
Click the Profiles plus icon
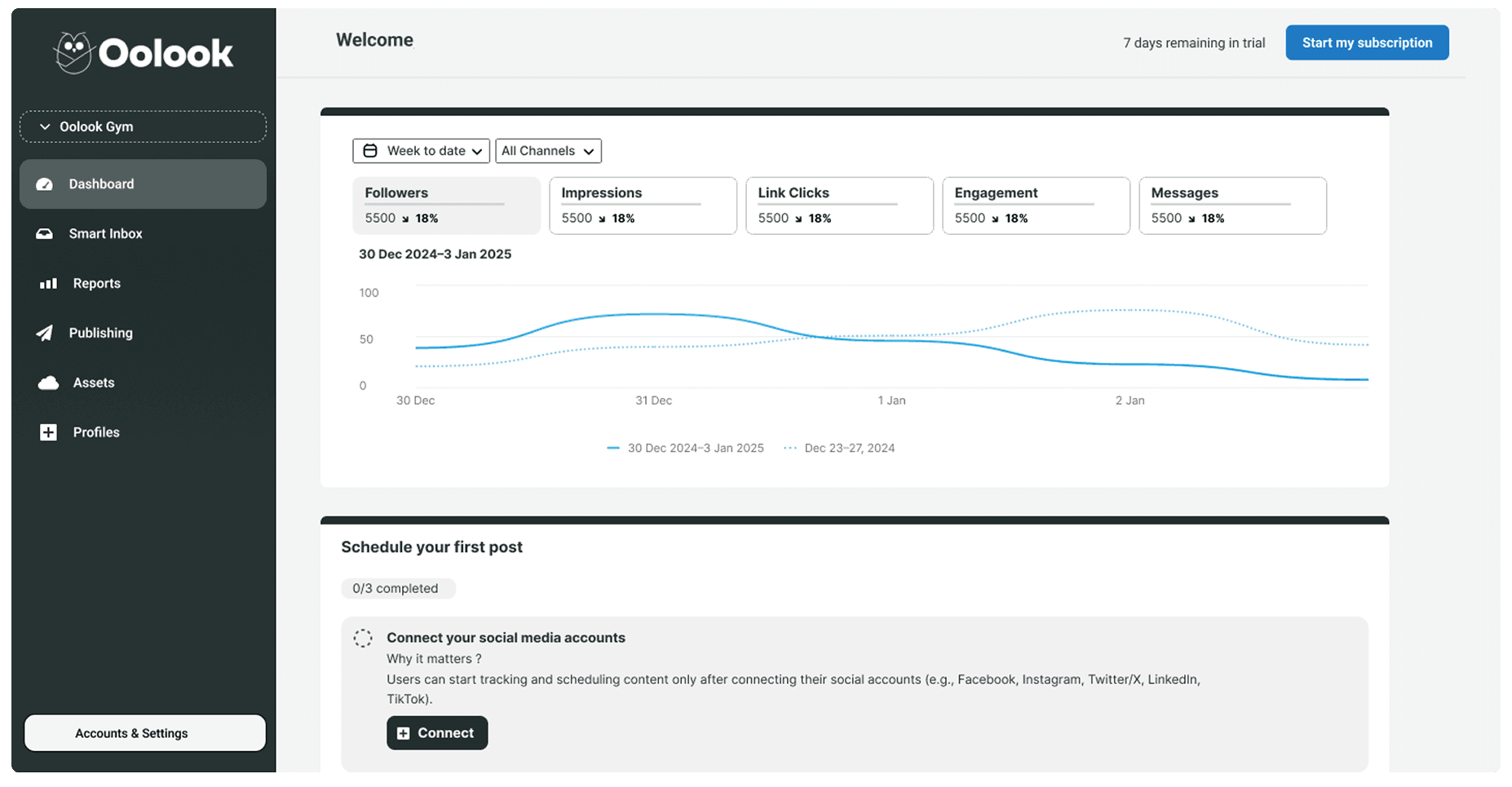pos(48,433)
